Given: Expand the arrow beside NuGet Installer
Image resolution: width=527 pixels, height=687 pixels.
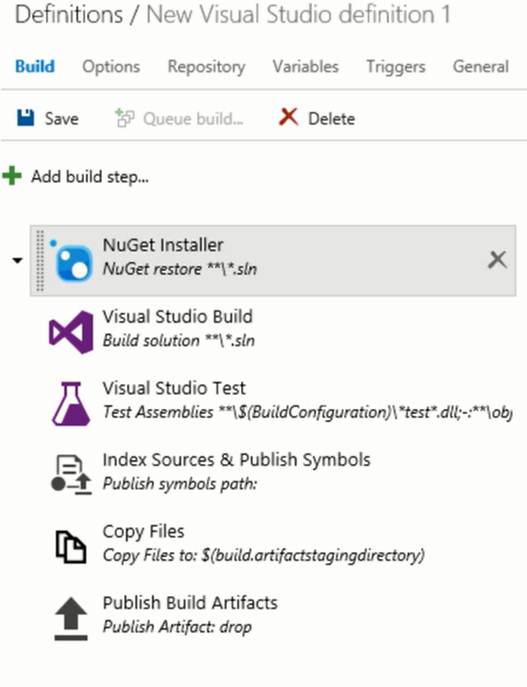Looking at the screenshot, I should (x=17, y=261).
